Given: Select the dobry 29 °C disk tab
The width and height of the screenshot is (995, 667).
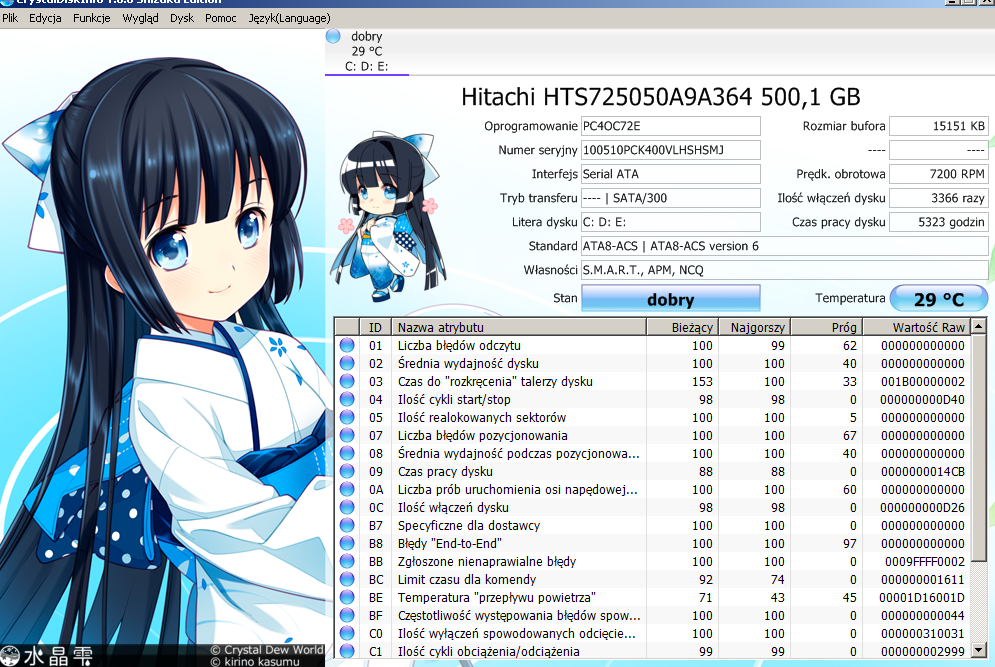Looking at the screenshot, I should (x=367, y=51).
